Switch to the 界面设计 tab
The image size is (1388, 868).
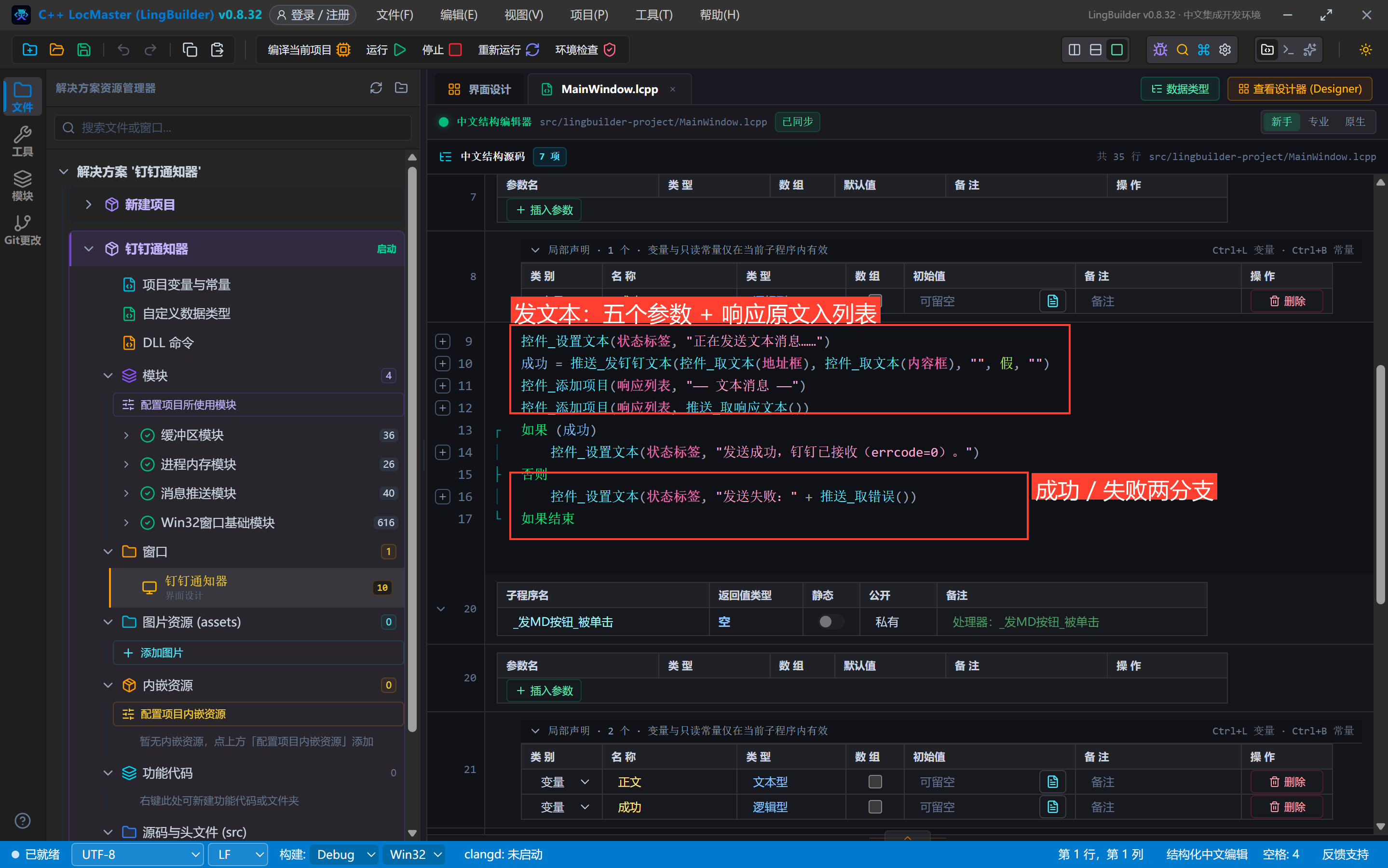[479, 89]
